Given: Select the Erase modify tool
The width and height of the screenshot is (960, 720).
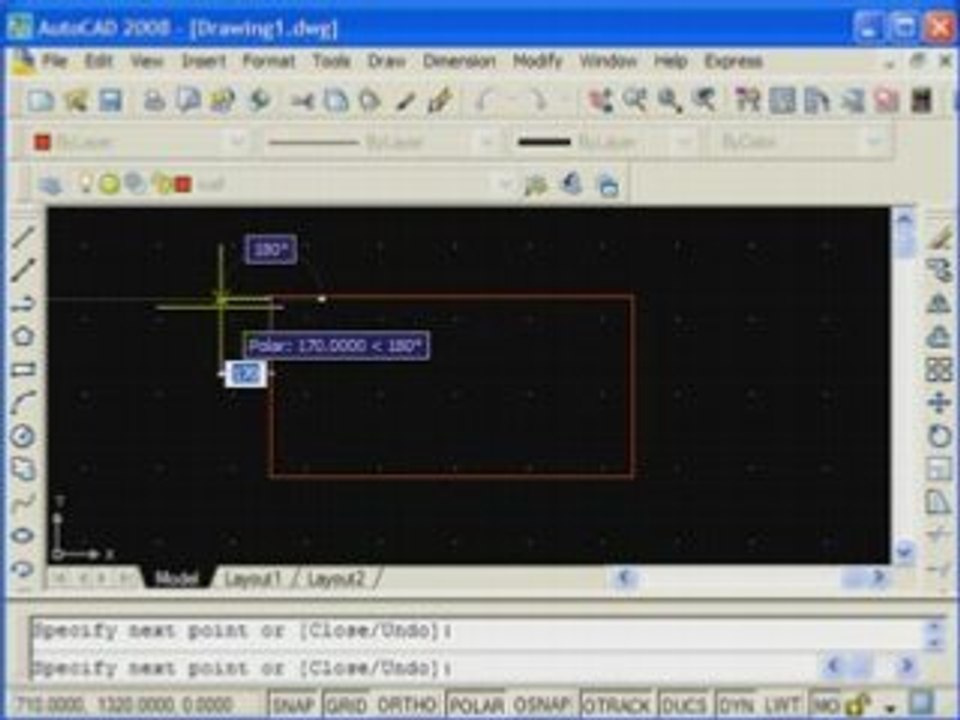Looking at the screenshot, I should click(939, 237).
